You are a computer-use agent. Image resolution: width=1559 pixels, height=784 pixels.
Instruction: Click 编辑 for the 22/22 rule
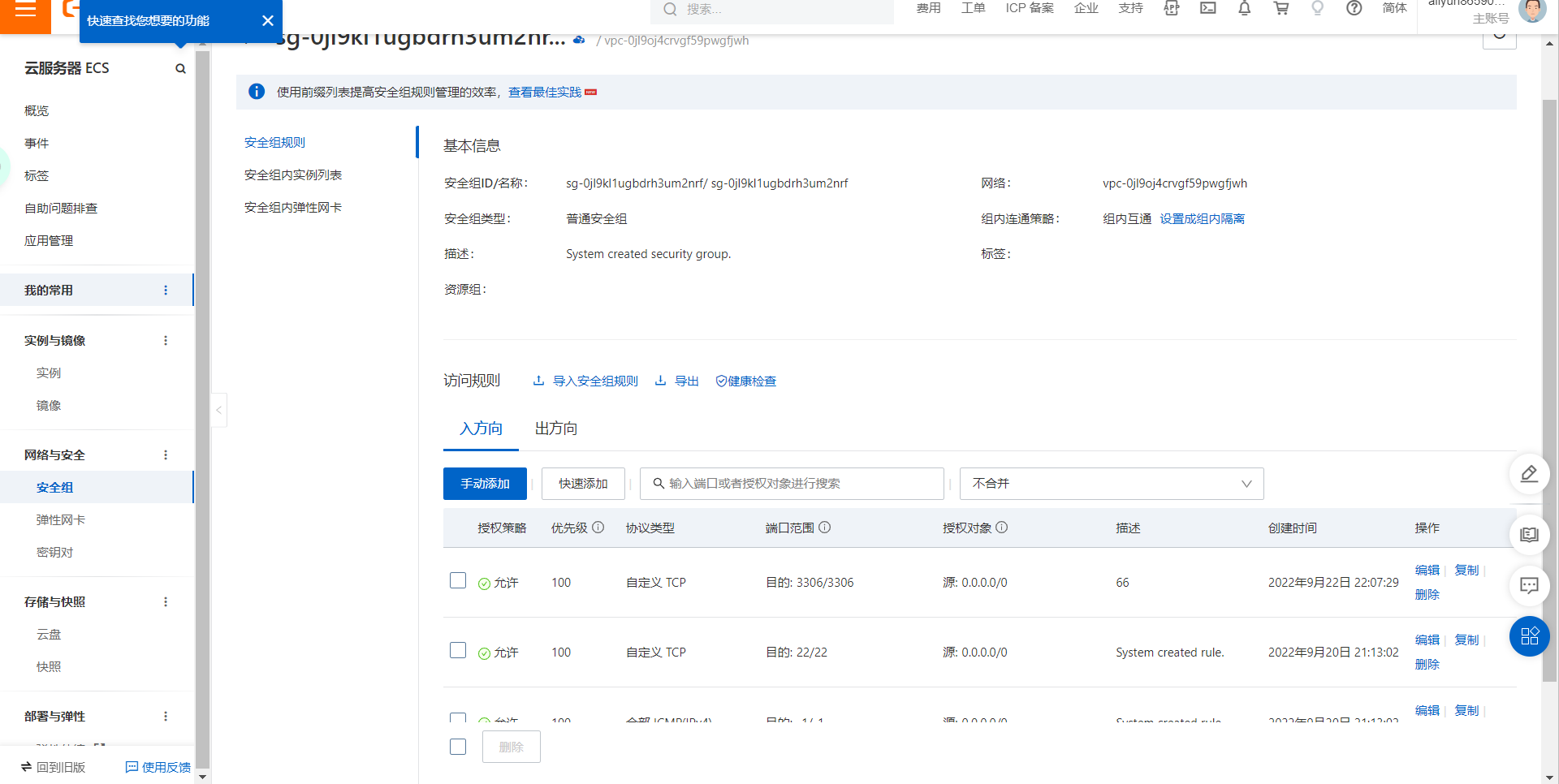coord(1427,640)
